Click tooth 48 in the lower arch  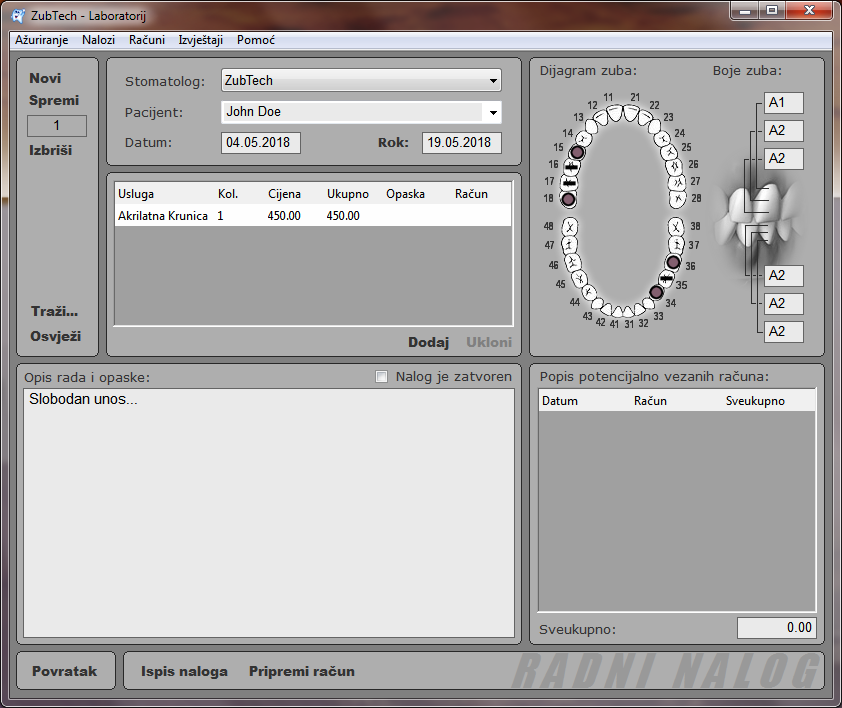click(569, 227)
